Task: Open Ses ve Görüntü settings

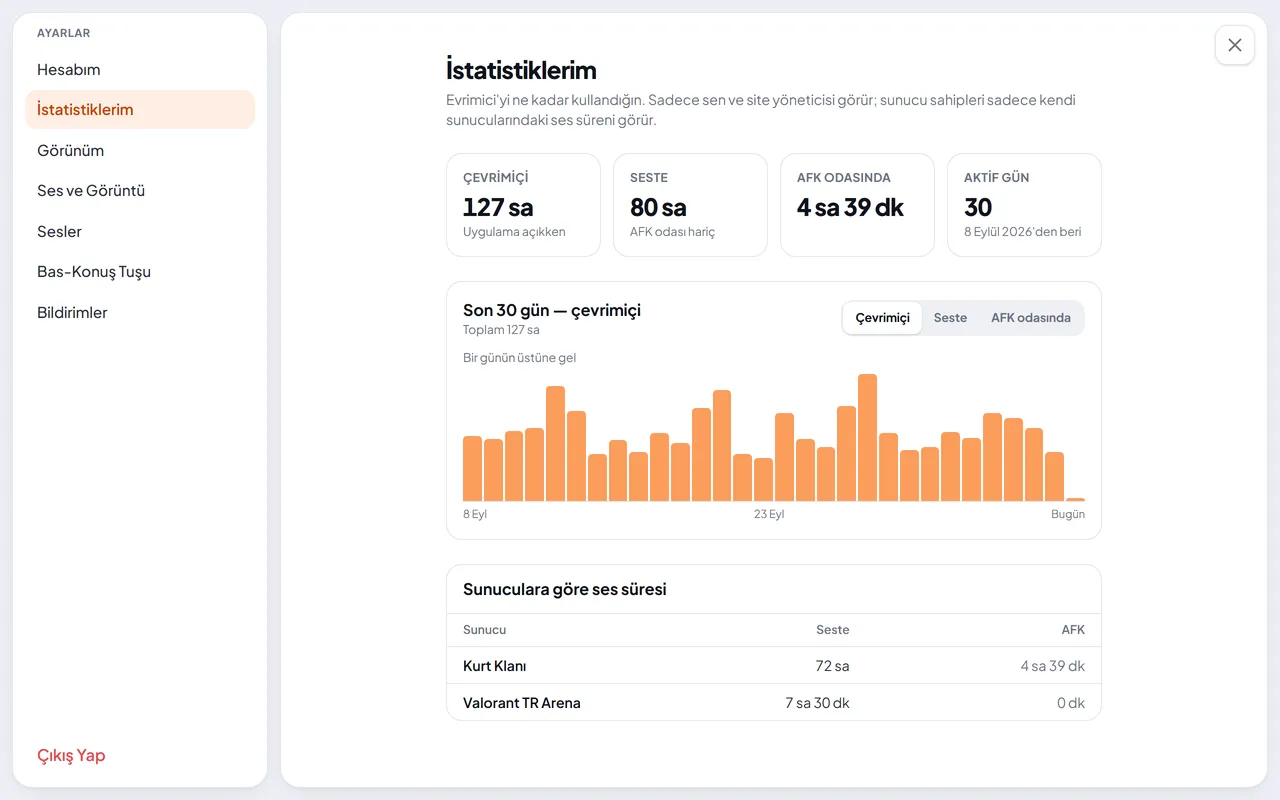Action: click(x=140, y=191)
